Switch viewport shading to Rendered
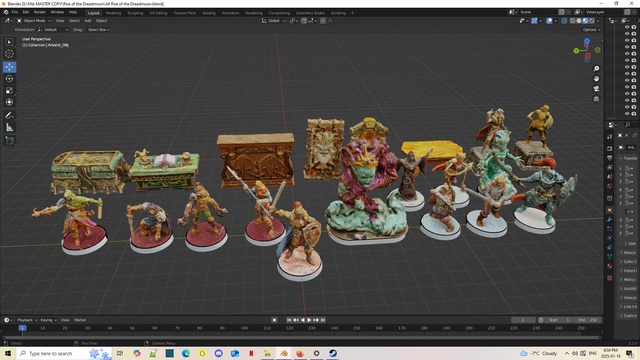 click(592, 21)
